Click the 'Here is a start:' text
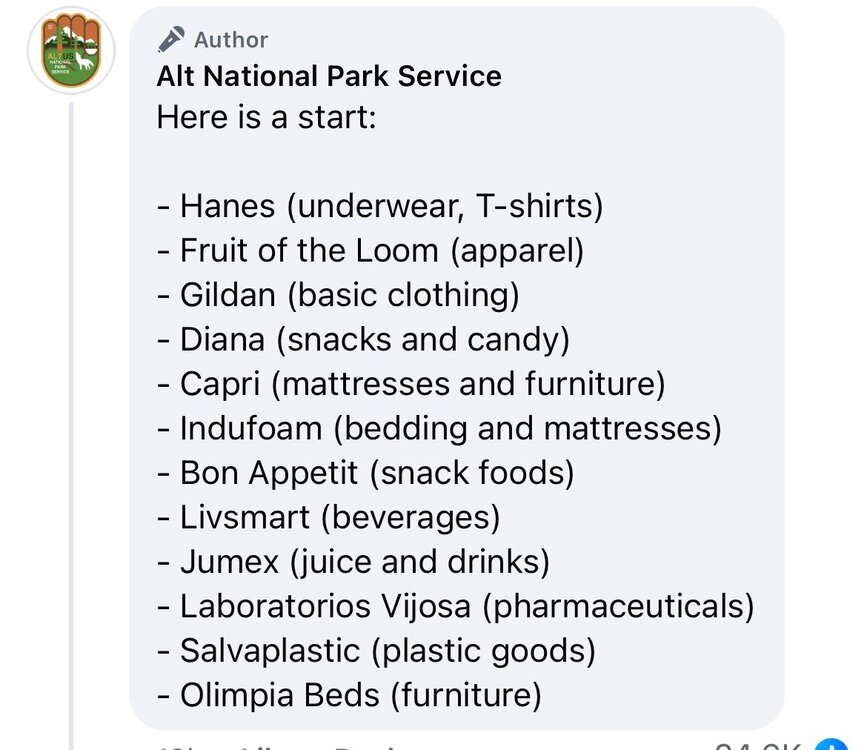This screenshot has height=750, width=867. 266,117
